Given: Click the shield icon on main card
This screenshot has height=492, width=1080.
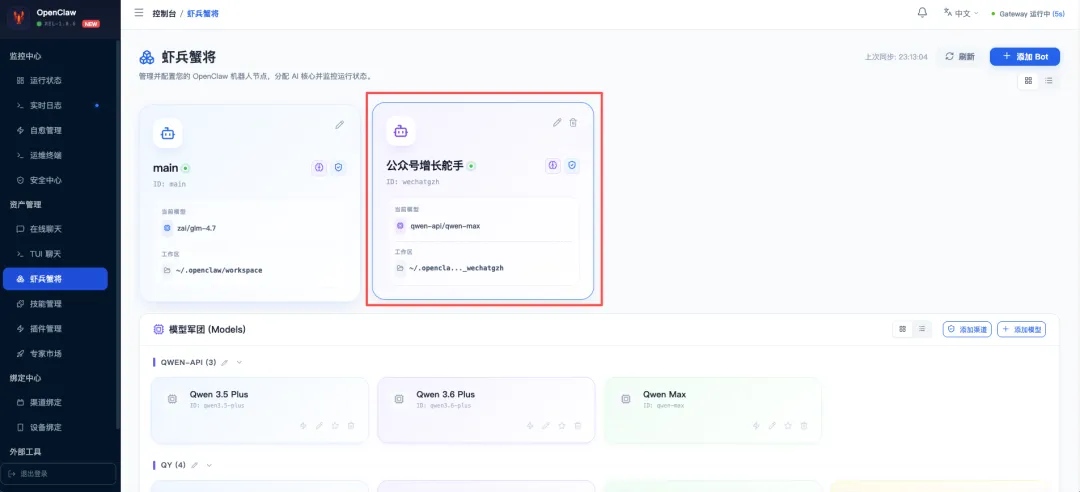Looking at the screenshot, I should pos(338,167).
